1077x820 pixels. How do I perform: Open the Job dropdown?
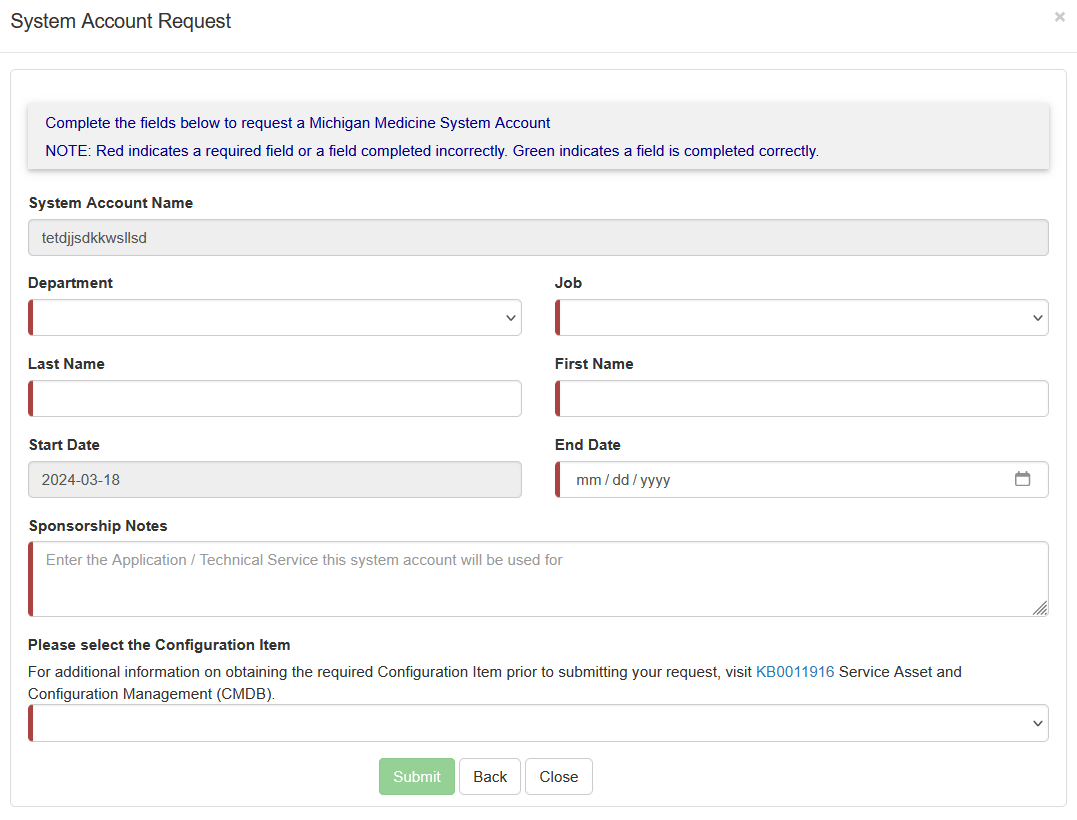tap(800, 317)
